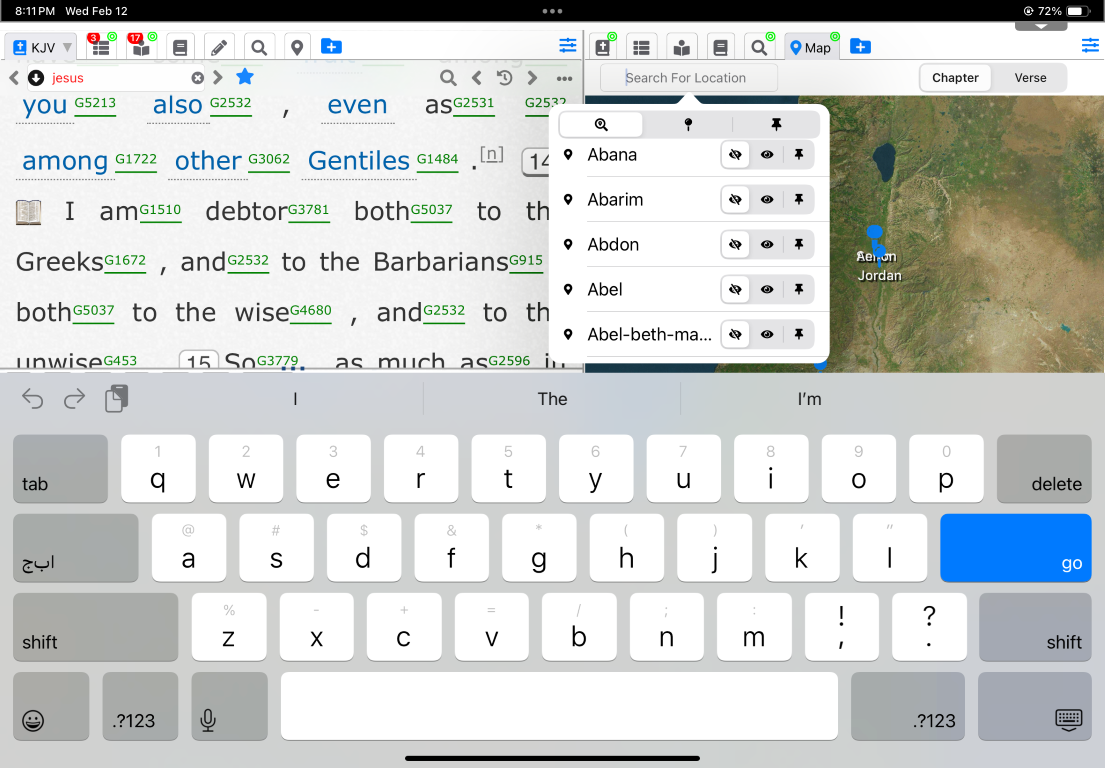Switch to the Verse segment
The image size is (1105, 768).
[x=1030, y=78]
